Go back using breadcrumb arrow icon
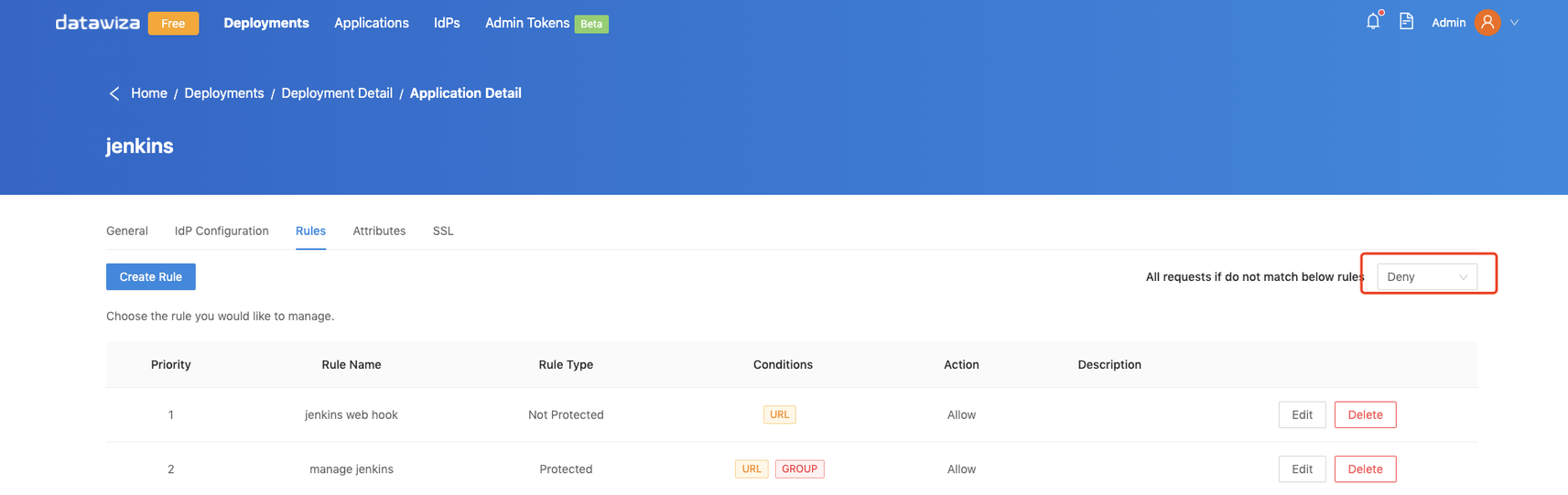The image size is (1568, 495). pos(114,93)
